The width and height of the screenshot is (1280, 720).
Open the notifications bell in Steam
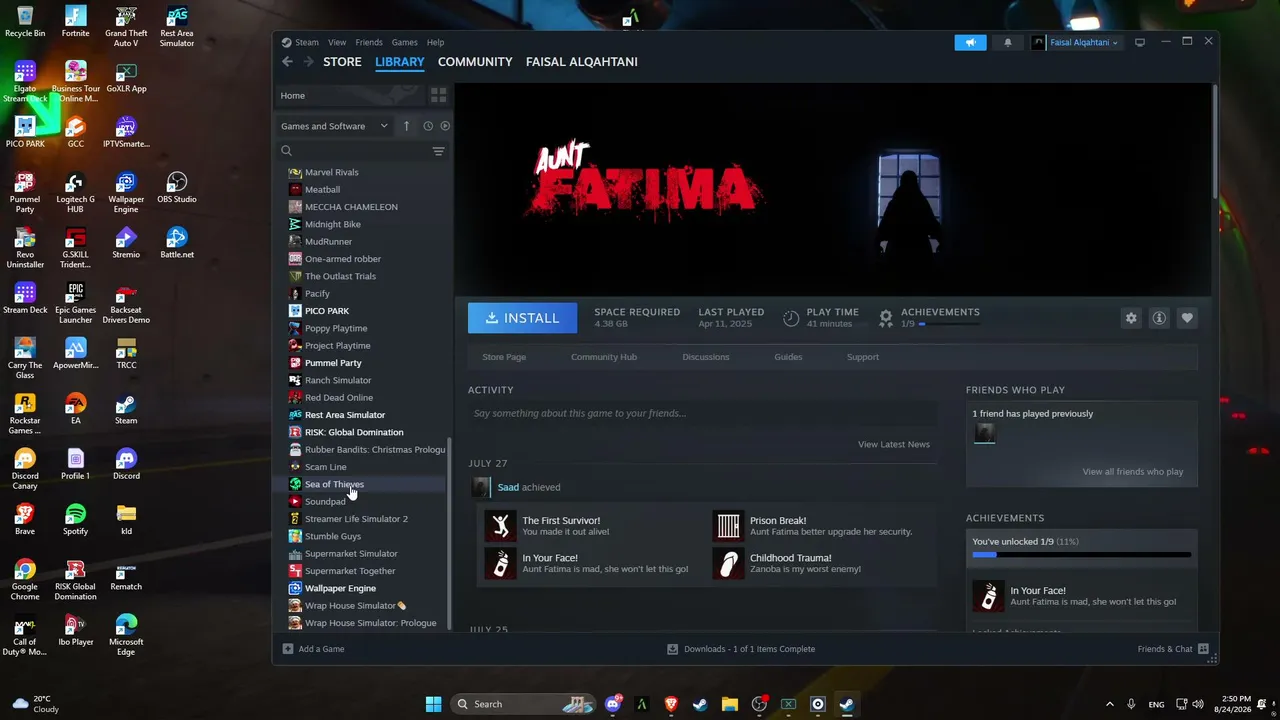click(x=1008, y=42)
